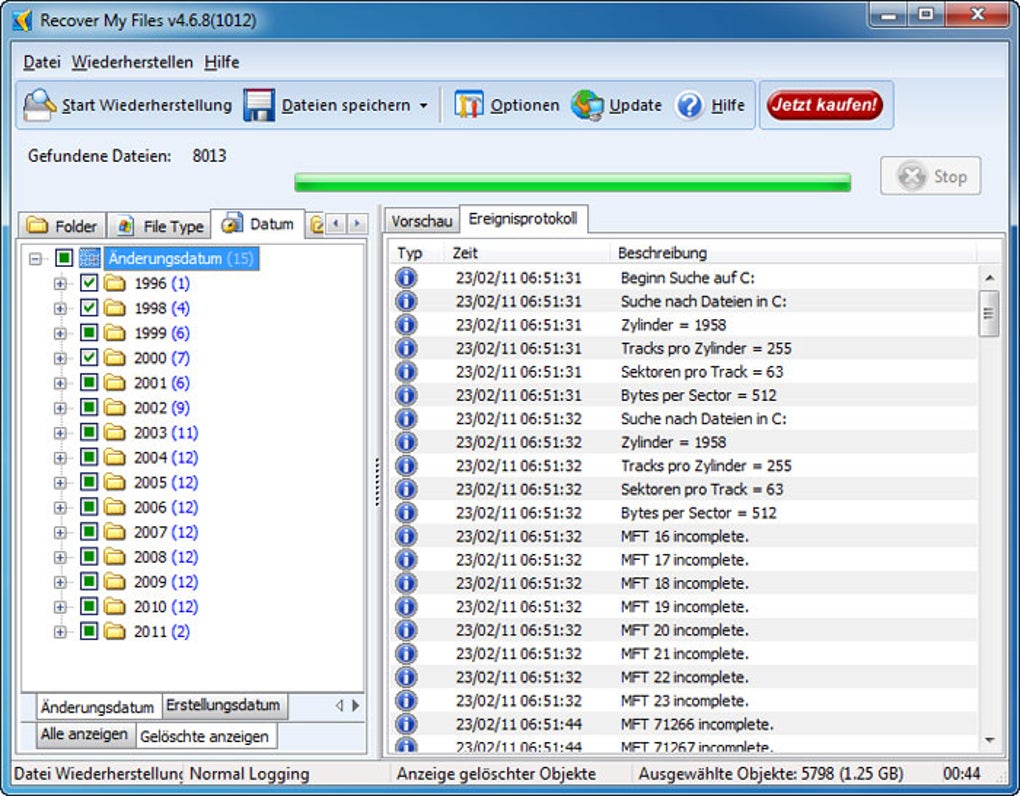Image resolution: width=1020 pixels, height=796 pixels.
Task: Expand the 2010 tree node
Action: pos(60,607)
